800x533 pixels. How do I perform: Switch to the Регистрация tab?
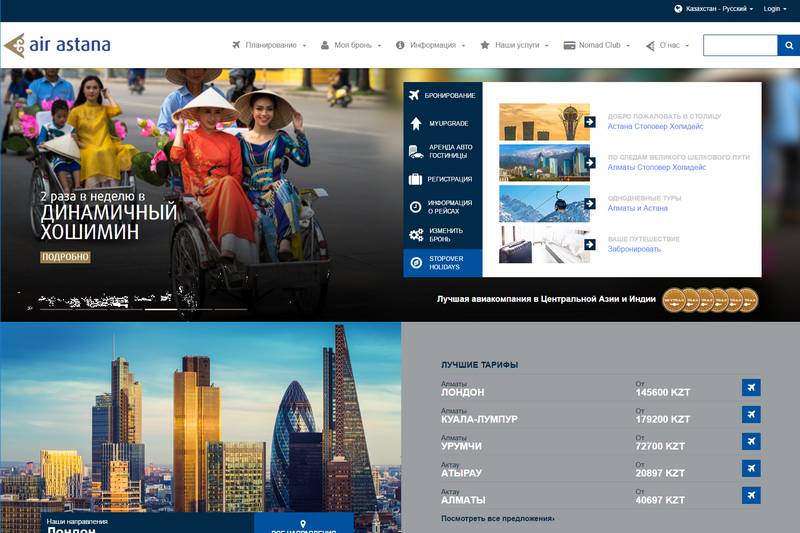(443, 179)
